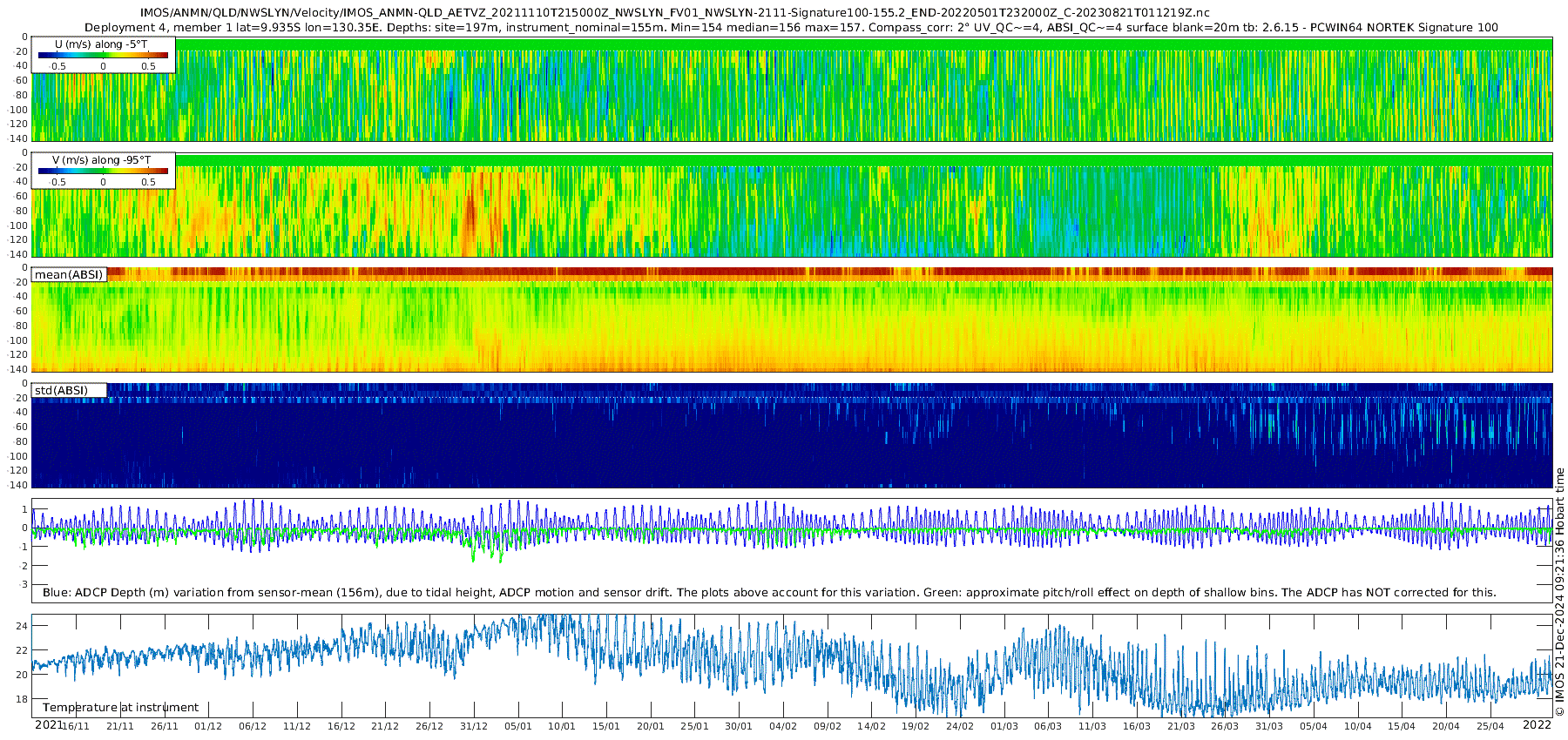This screenshot has width=1568, height=740.
Task: Click the Temperature at instrument label
Action: point(120,708)
